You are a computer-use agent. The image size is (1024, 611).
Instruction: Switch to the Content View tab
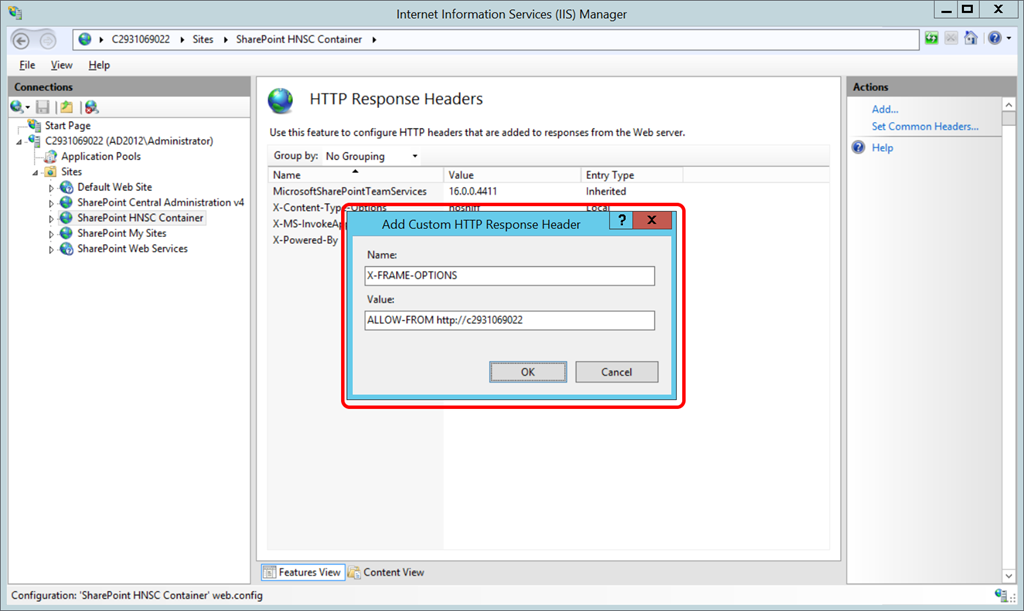pos(386,572)
